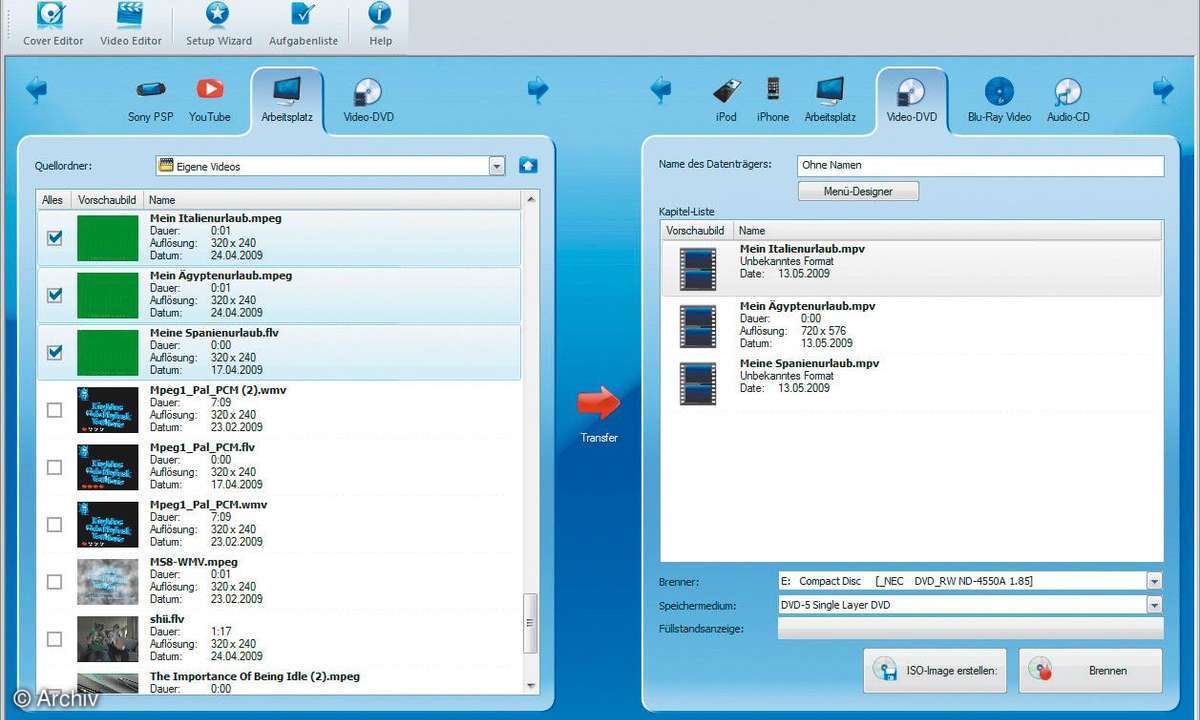The width and height of the screenshot is (1200, 720).
Task: Select Sony PSP as source device
Action: click(x=151, y=100)
